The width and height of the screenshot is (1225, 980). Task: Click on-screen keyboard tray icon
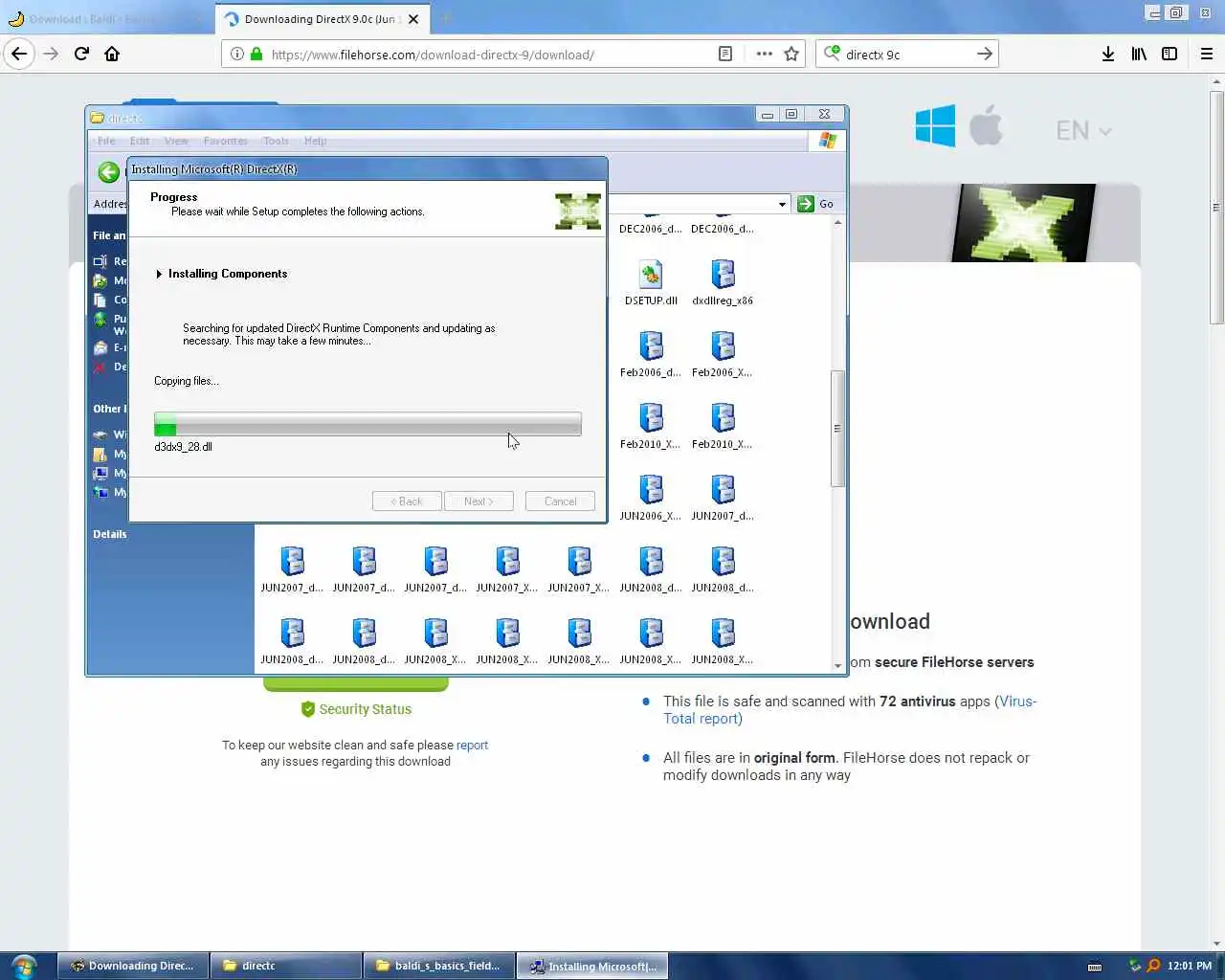[x=1095, y=967]
